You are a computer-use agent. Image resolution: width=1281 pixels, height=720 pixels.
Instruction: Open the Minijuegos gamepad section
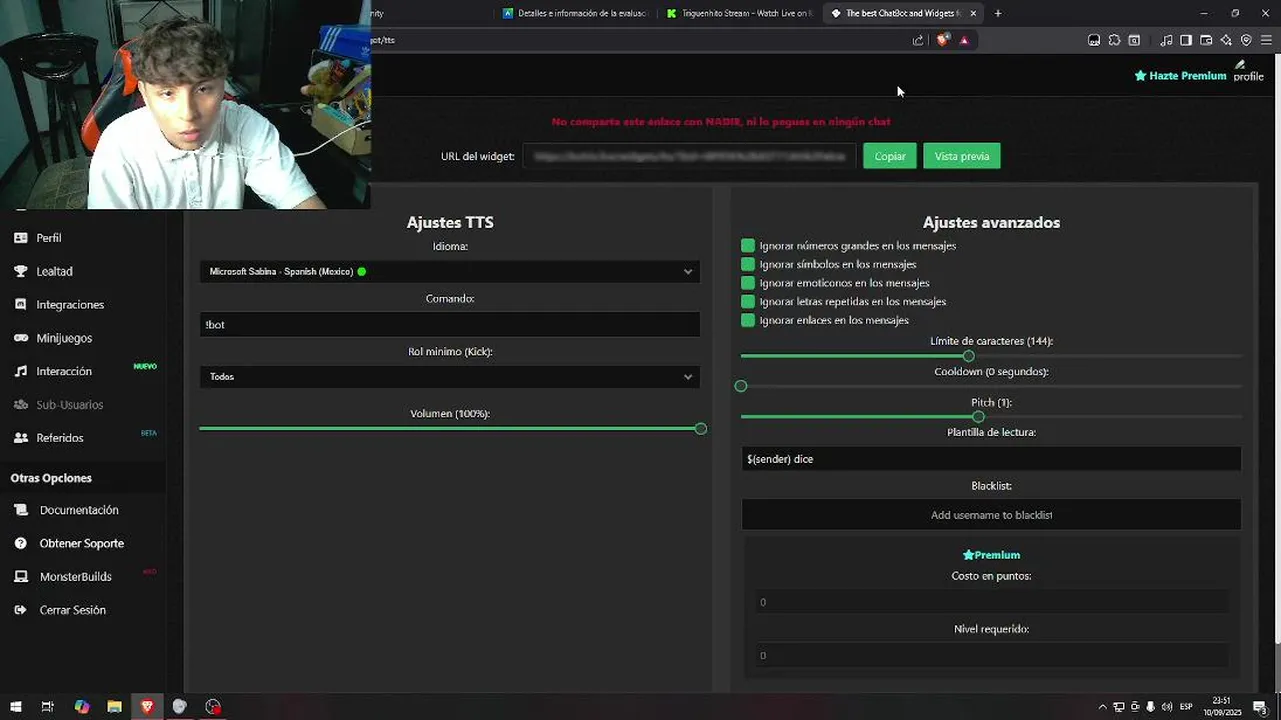click(63, 338)
